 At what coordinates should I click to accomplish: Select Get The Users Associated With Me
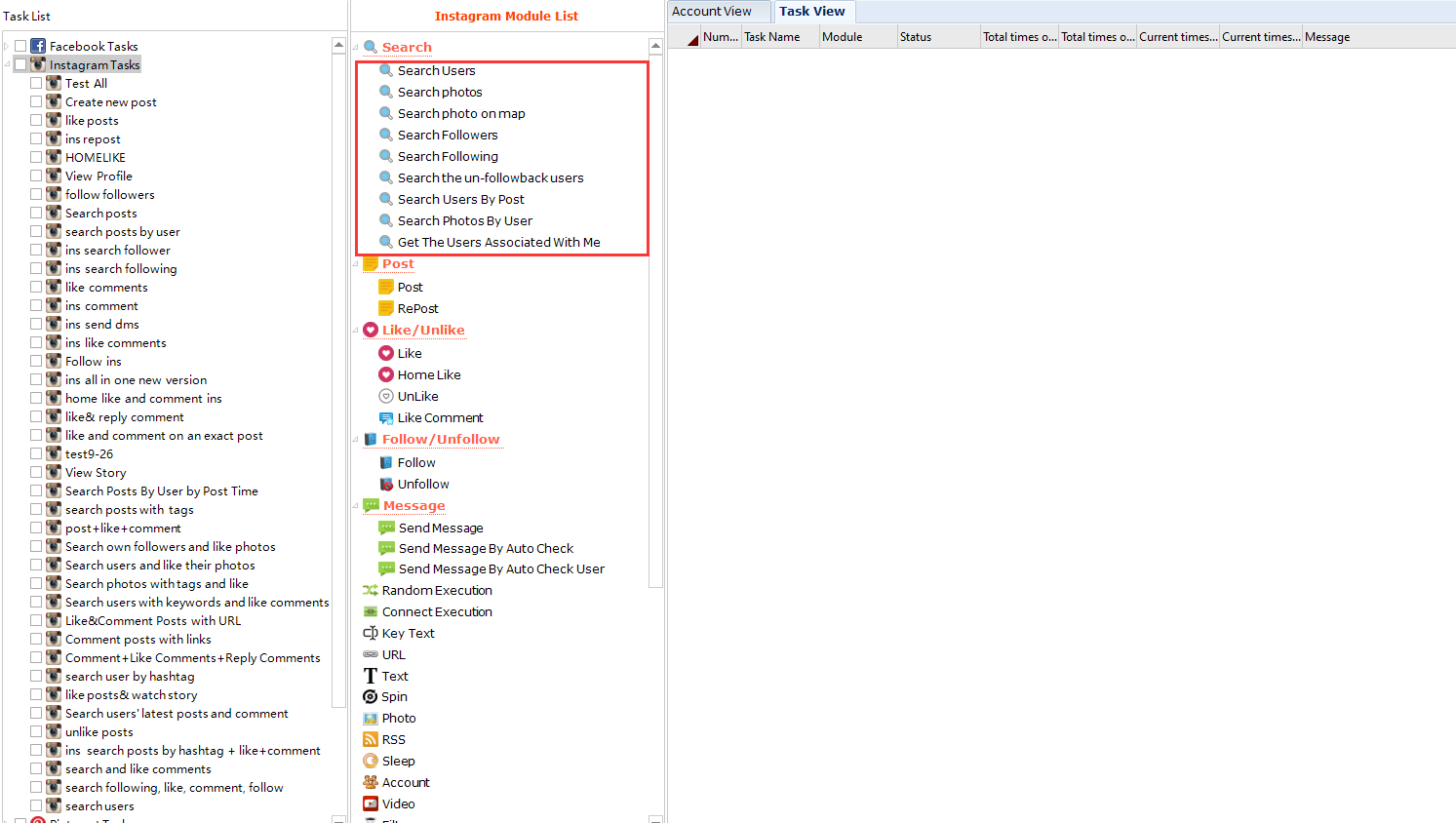[x=499, y=242]
